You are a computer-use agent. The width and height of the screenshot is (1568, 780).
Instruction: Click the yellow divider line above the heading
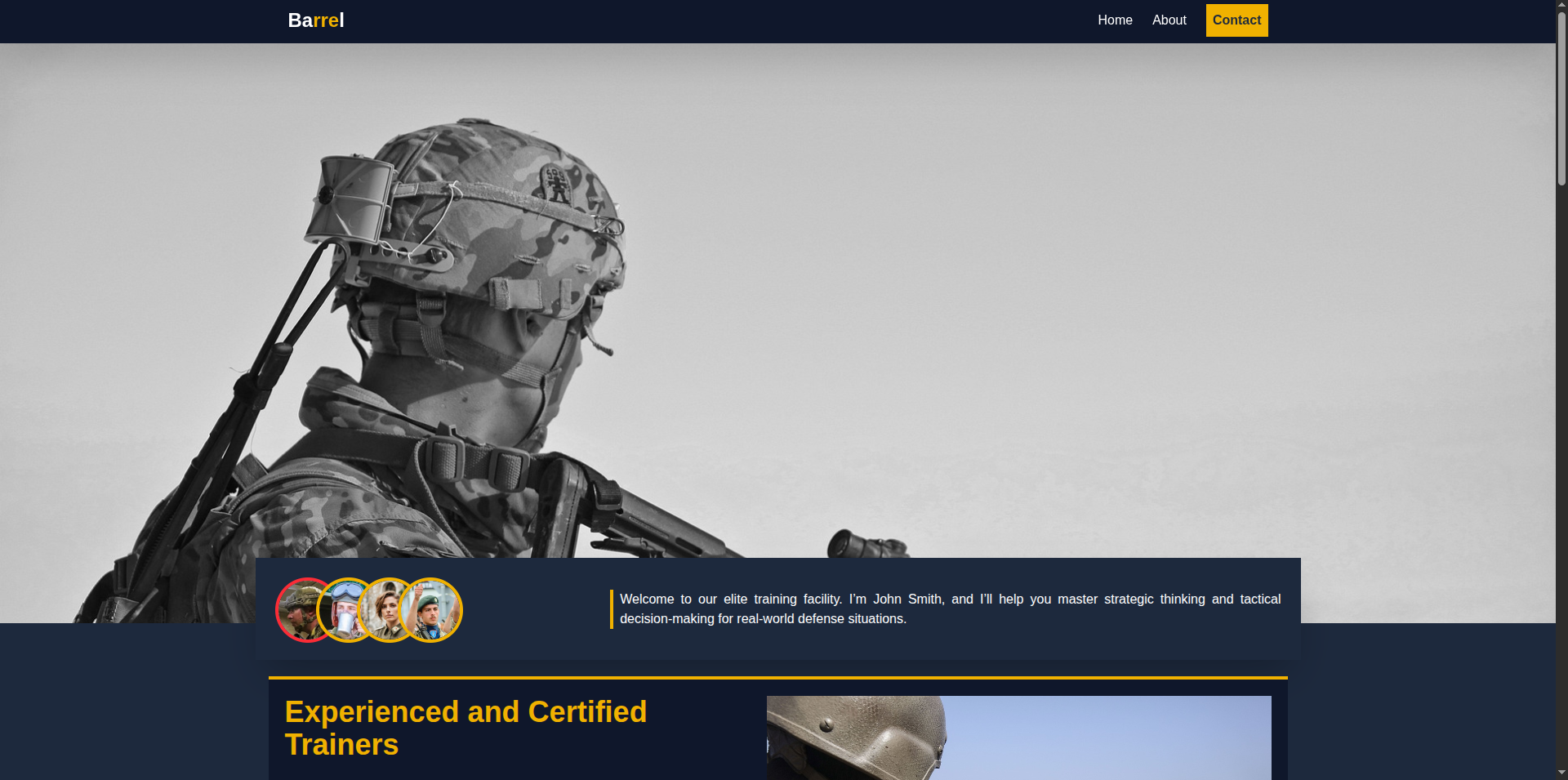click(x=777, y=678)
